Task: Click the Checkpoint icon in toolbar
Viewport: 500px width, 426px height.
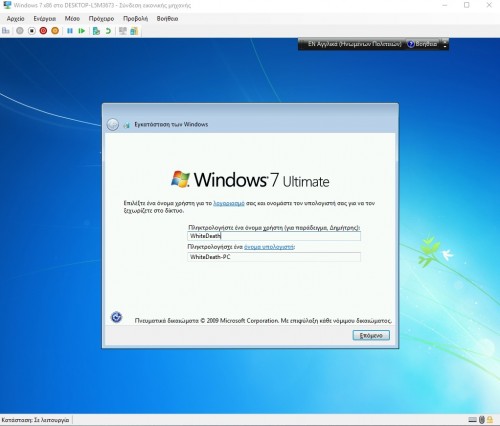Action: click(96, 31)
